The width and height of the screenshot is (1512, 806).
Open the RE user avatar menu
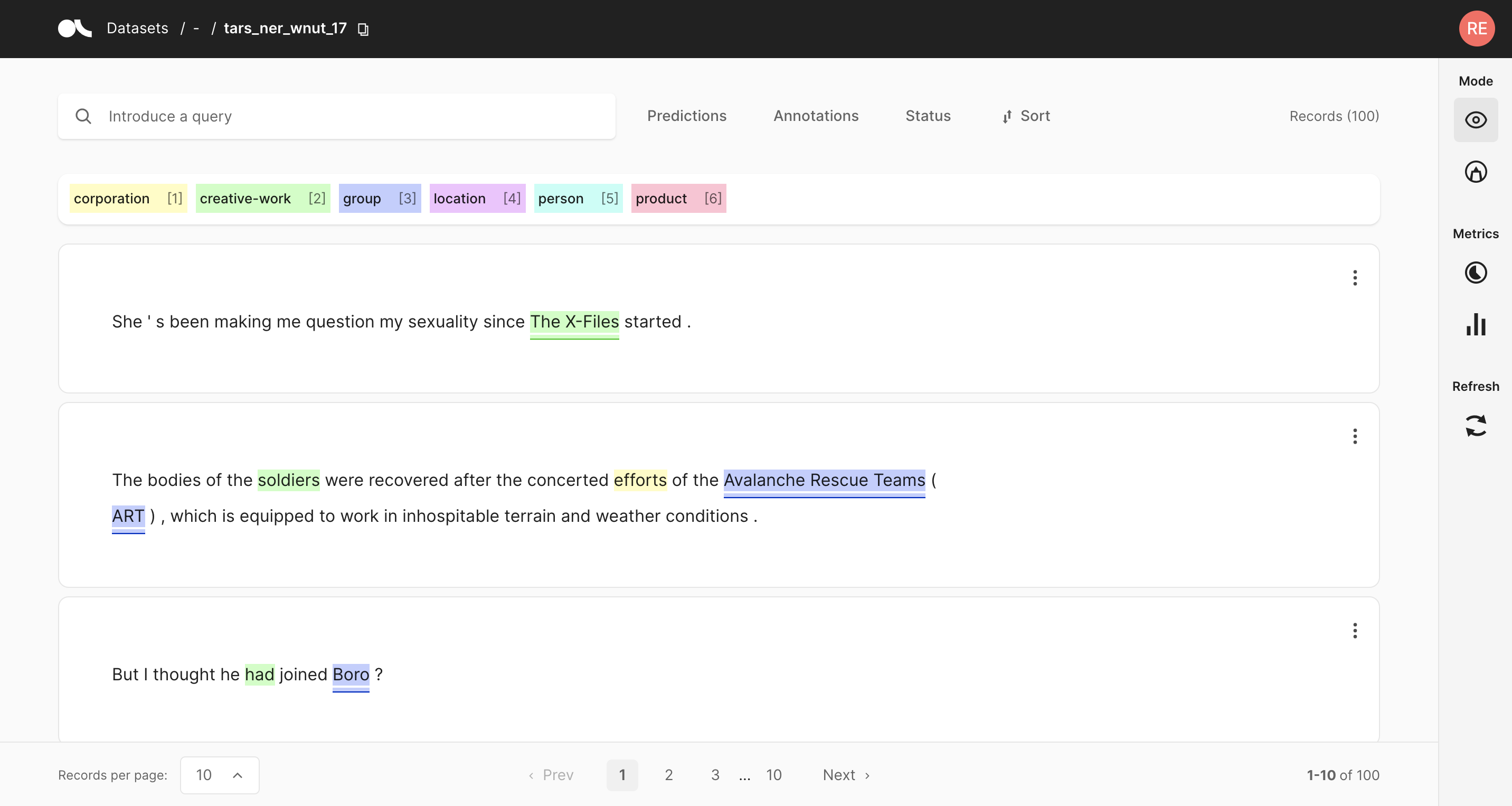pos(1476,28)
